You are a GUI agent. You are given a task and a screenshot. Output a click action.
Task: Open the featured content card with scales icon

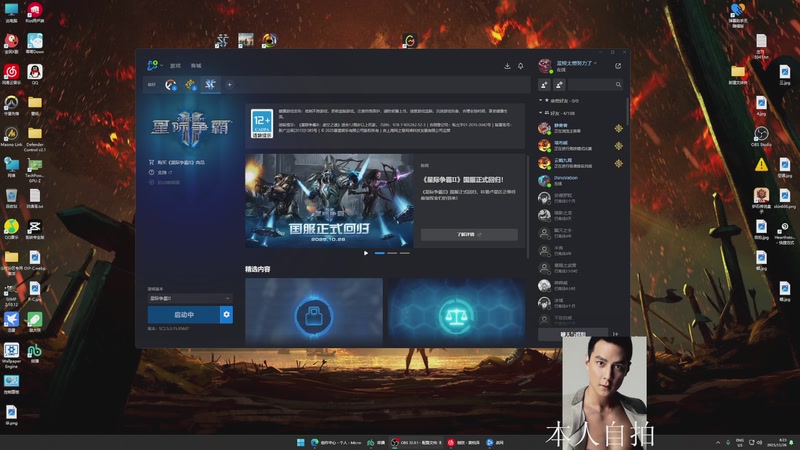[457, 311]
